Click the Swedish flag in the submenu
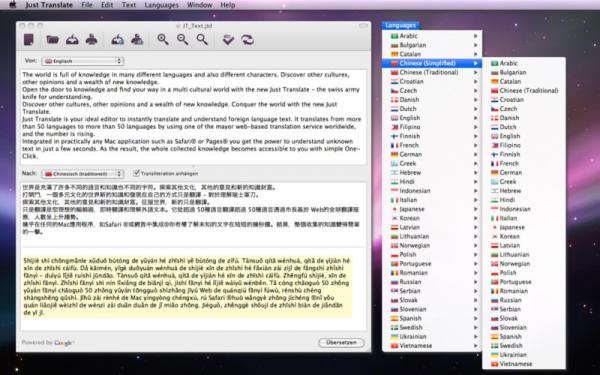 pyautogui.click(x=494, y=346)
